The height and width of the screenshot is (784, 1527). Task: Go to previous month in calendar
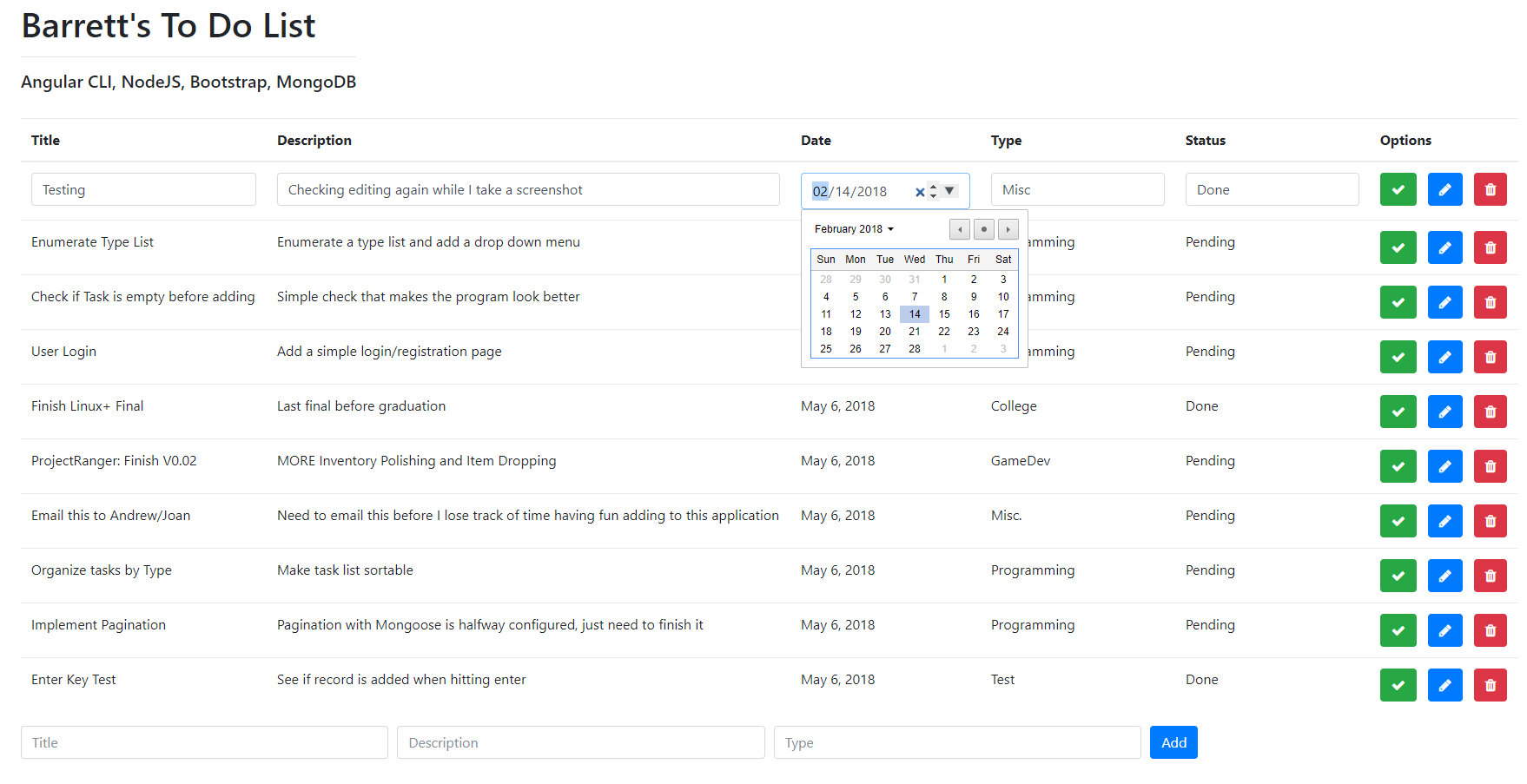pos(960,229)
